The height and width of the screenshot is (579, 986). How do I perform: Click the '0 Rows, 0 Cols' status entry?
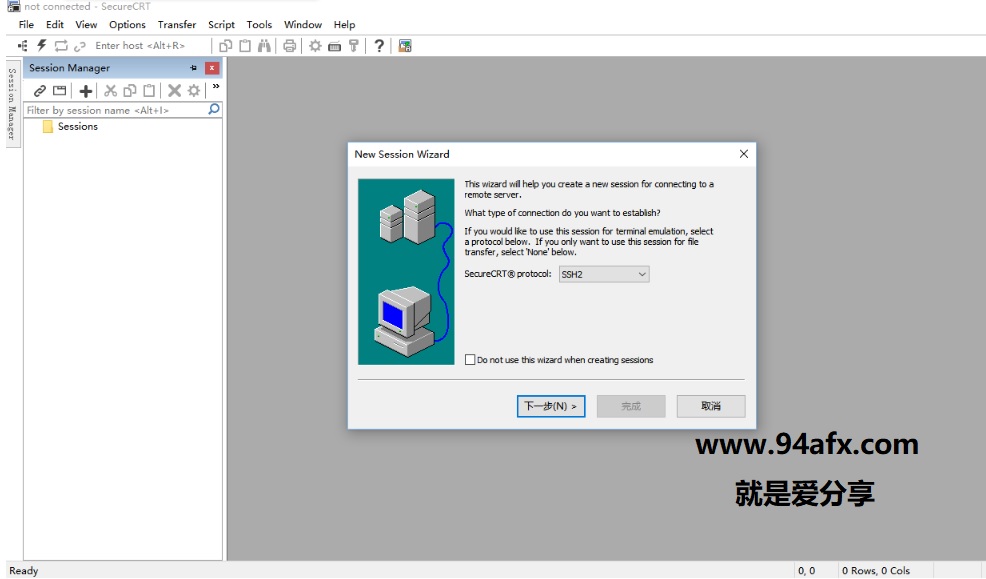click(876, 571)
